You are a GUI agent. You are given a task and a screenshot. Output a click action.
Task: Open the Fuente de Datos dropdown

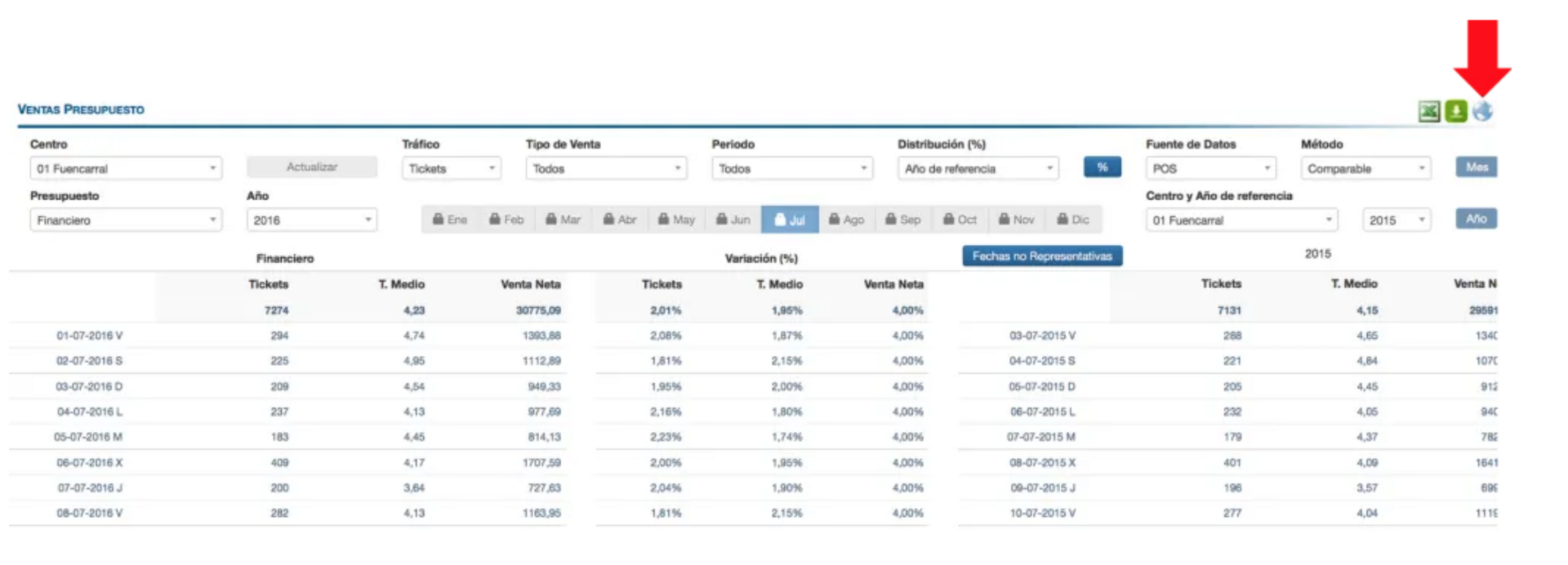tap(1210, 169)
